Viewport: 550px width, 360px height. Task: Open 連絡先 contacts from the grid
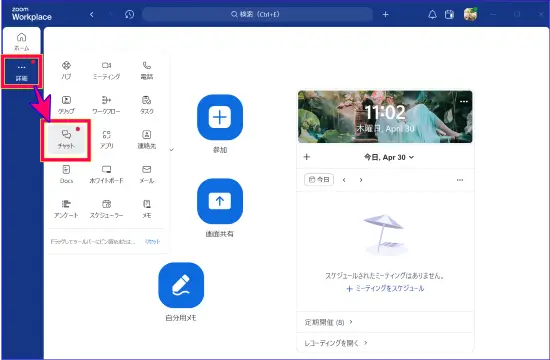click(147, 140)
